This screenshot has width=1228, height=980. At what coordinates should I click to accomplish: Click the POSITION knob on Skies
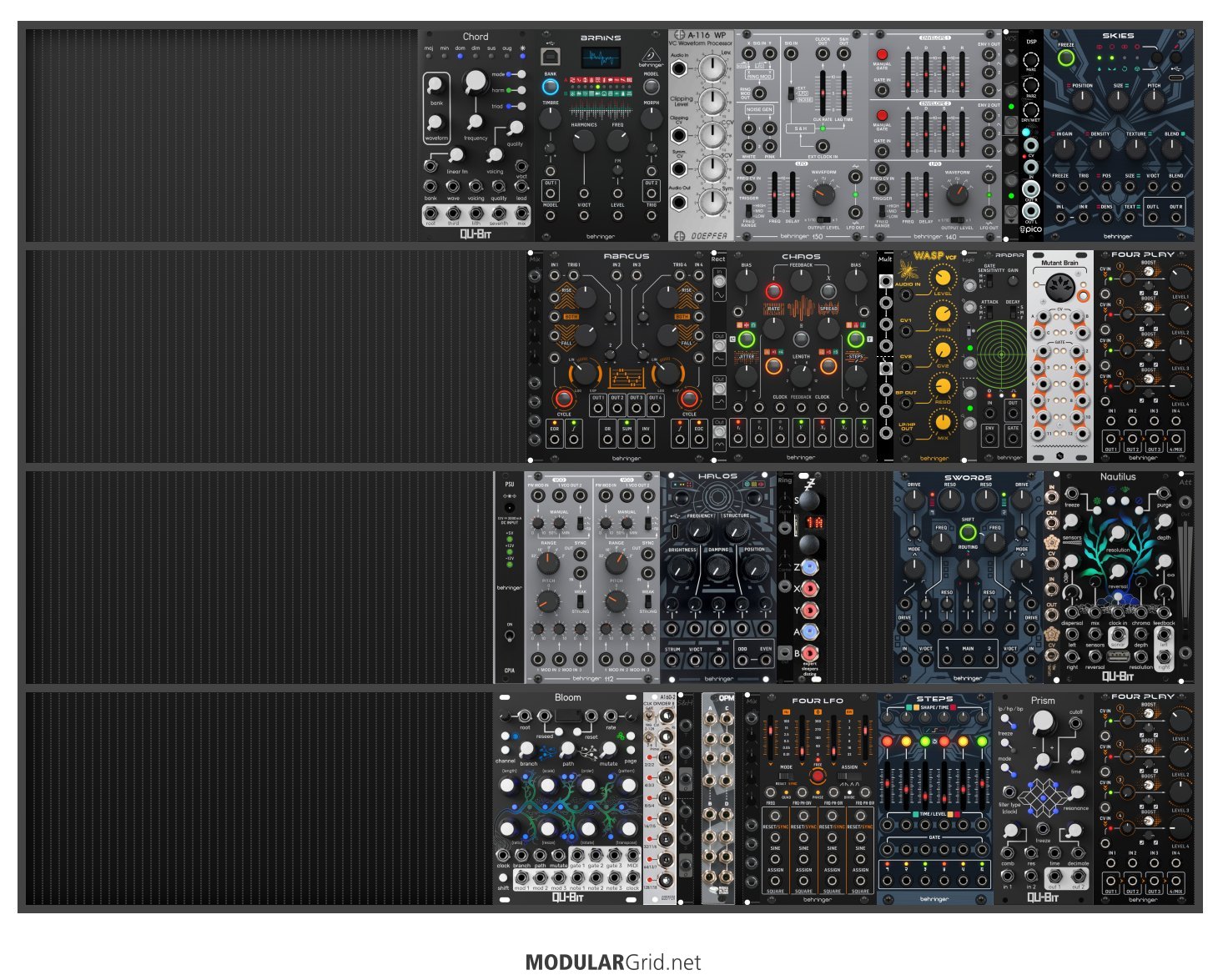coord(1082,100)
